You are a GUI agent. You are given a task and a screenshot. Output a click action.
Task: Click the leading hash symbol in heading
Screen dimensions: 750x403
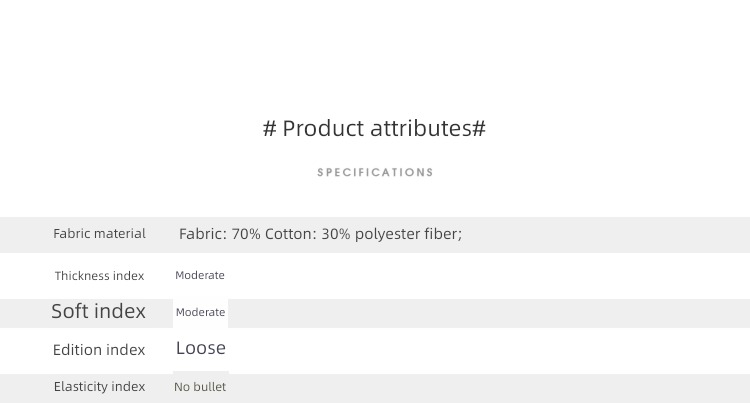point(270,129)
